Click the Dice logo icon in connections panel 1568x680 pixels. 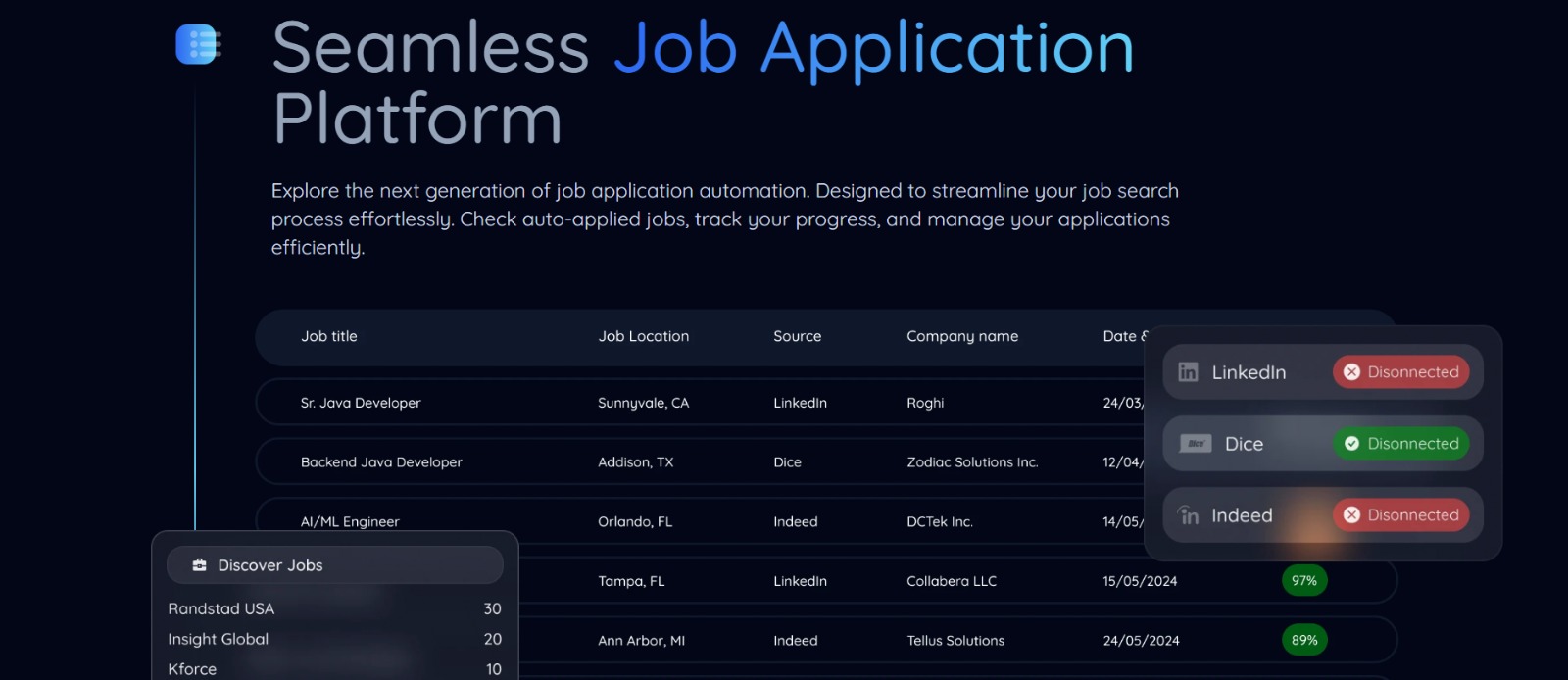[1196, 444]
